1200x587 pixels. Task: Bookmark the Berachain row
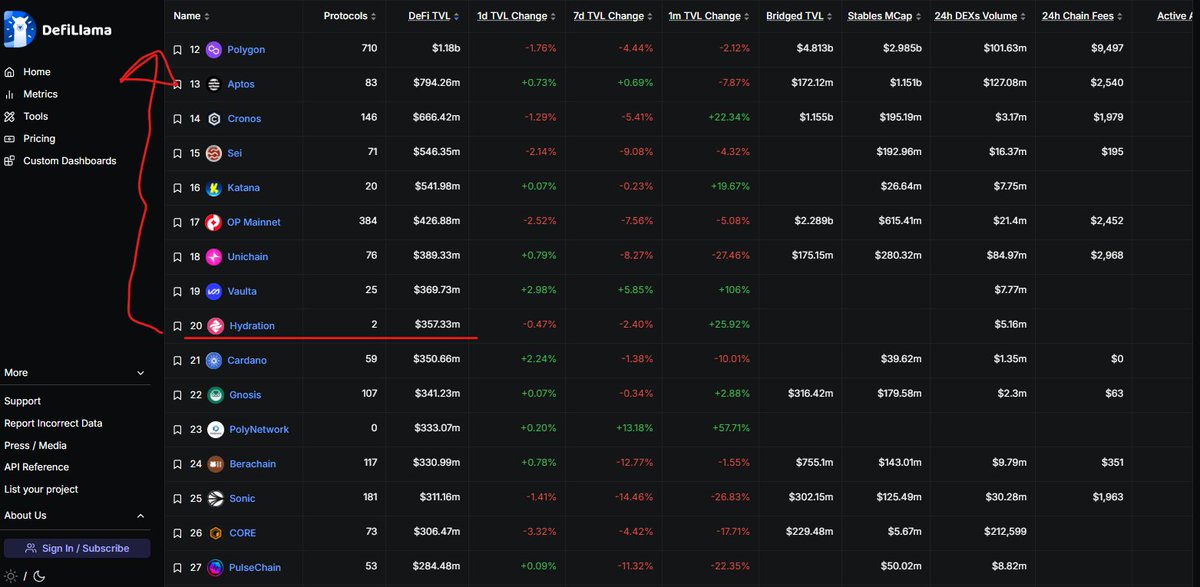[177, 464]
